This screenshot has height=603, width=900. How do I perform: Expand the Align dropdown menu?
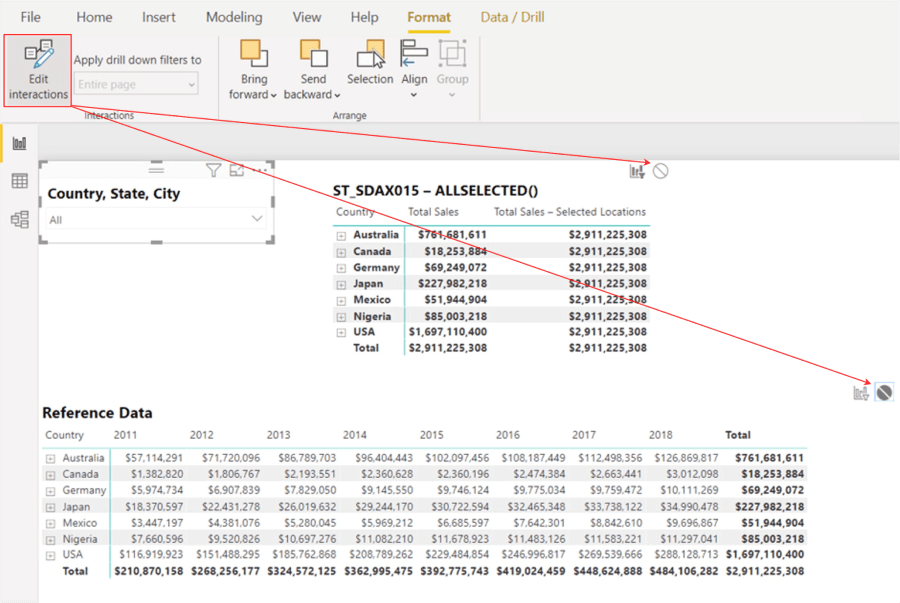(x=414, y=95)
